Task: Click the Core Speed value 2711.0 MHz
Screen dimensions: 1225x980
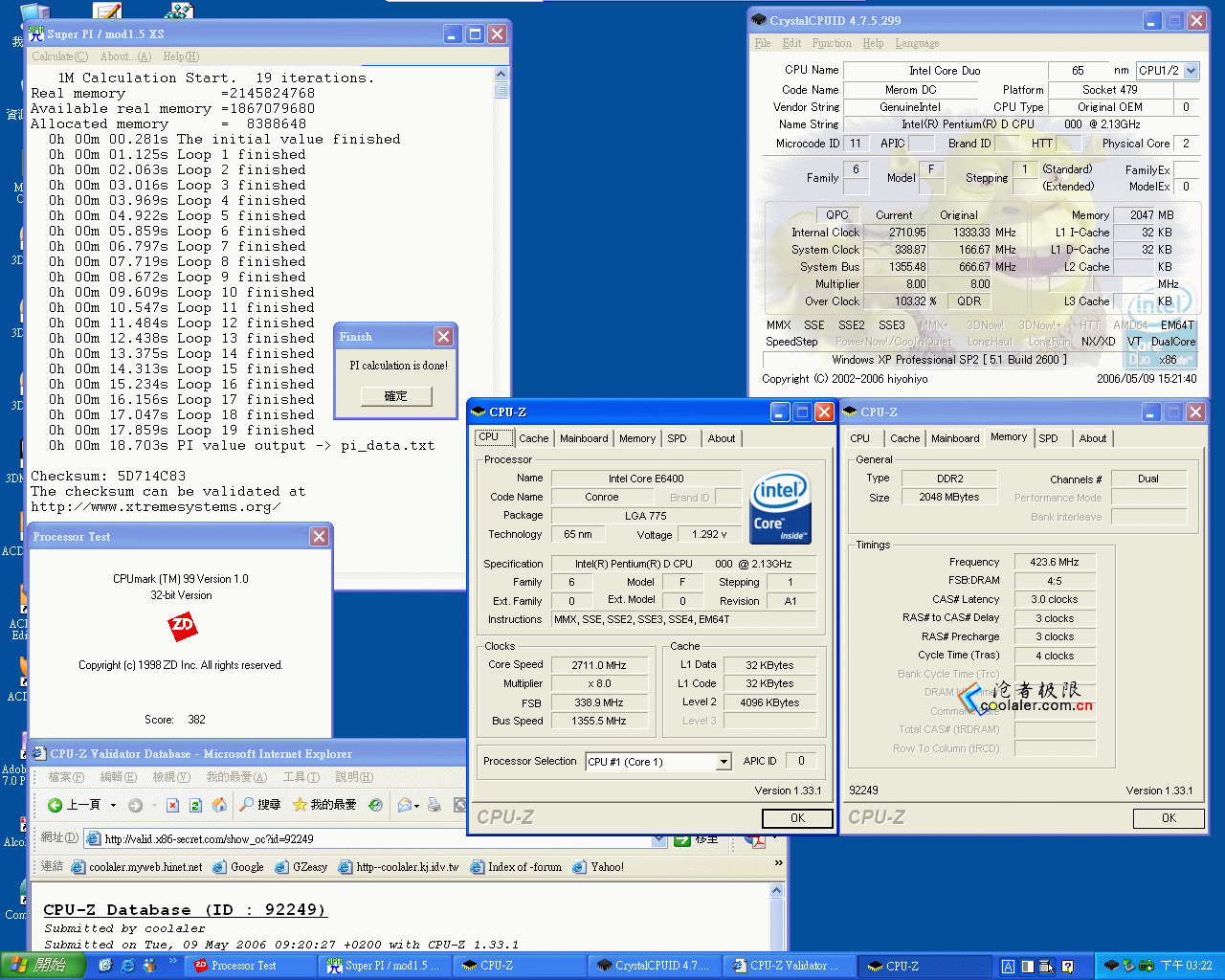Action: coord(599,665)
